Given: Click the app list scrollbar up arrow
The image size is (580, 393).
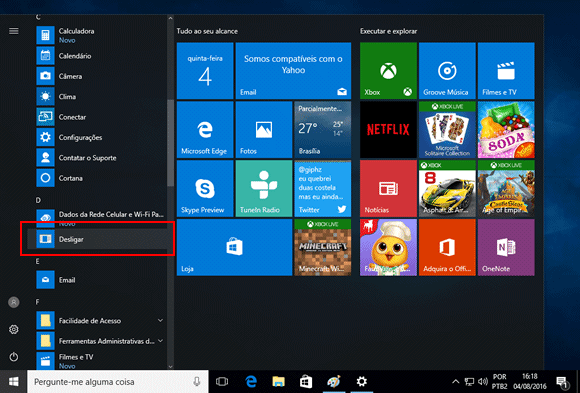Looking at the screenshot, I should [x=171, y=18].
